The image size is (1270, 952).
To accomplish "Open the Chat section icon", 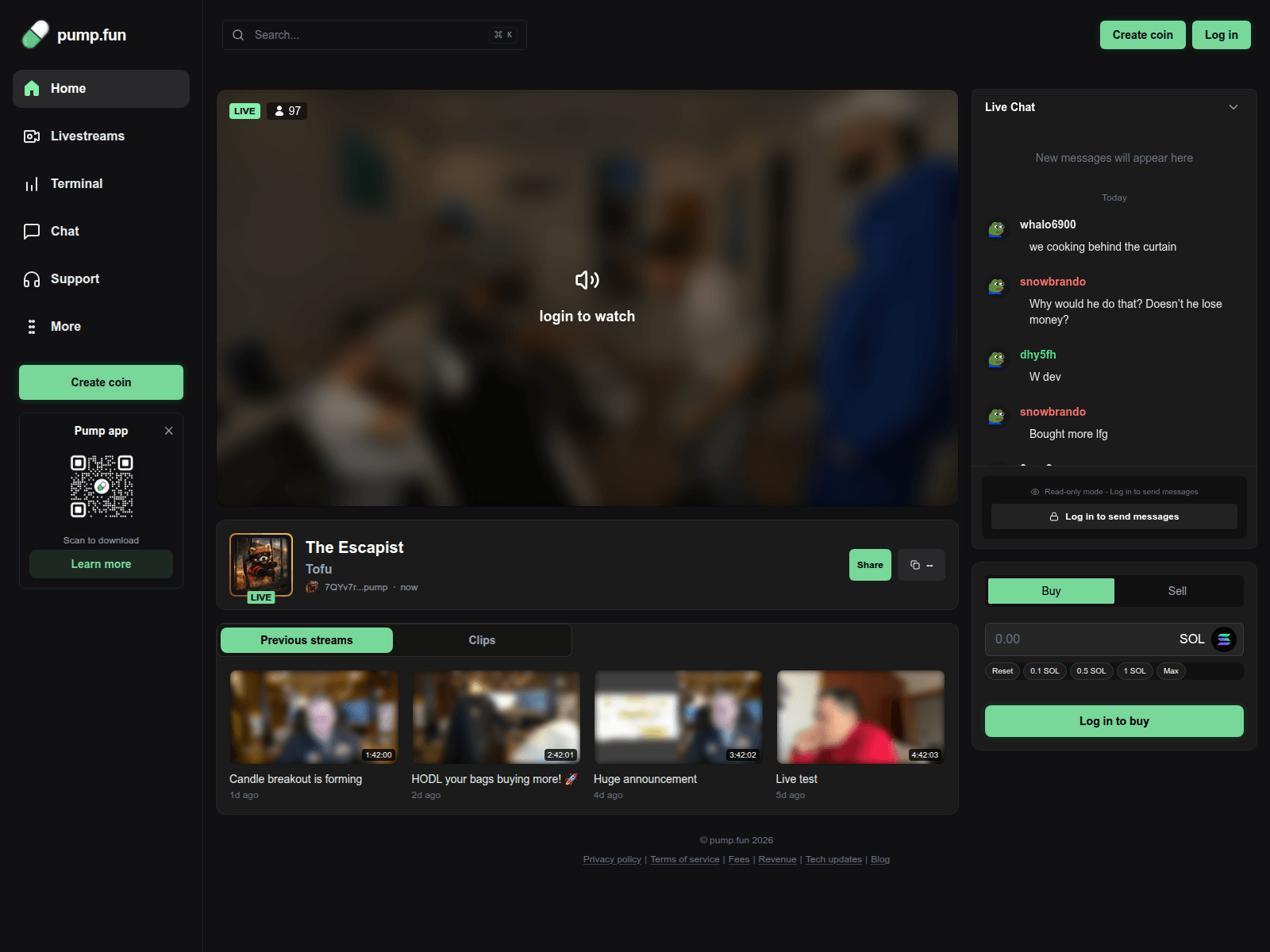I will click(32, 231).
